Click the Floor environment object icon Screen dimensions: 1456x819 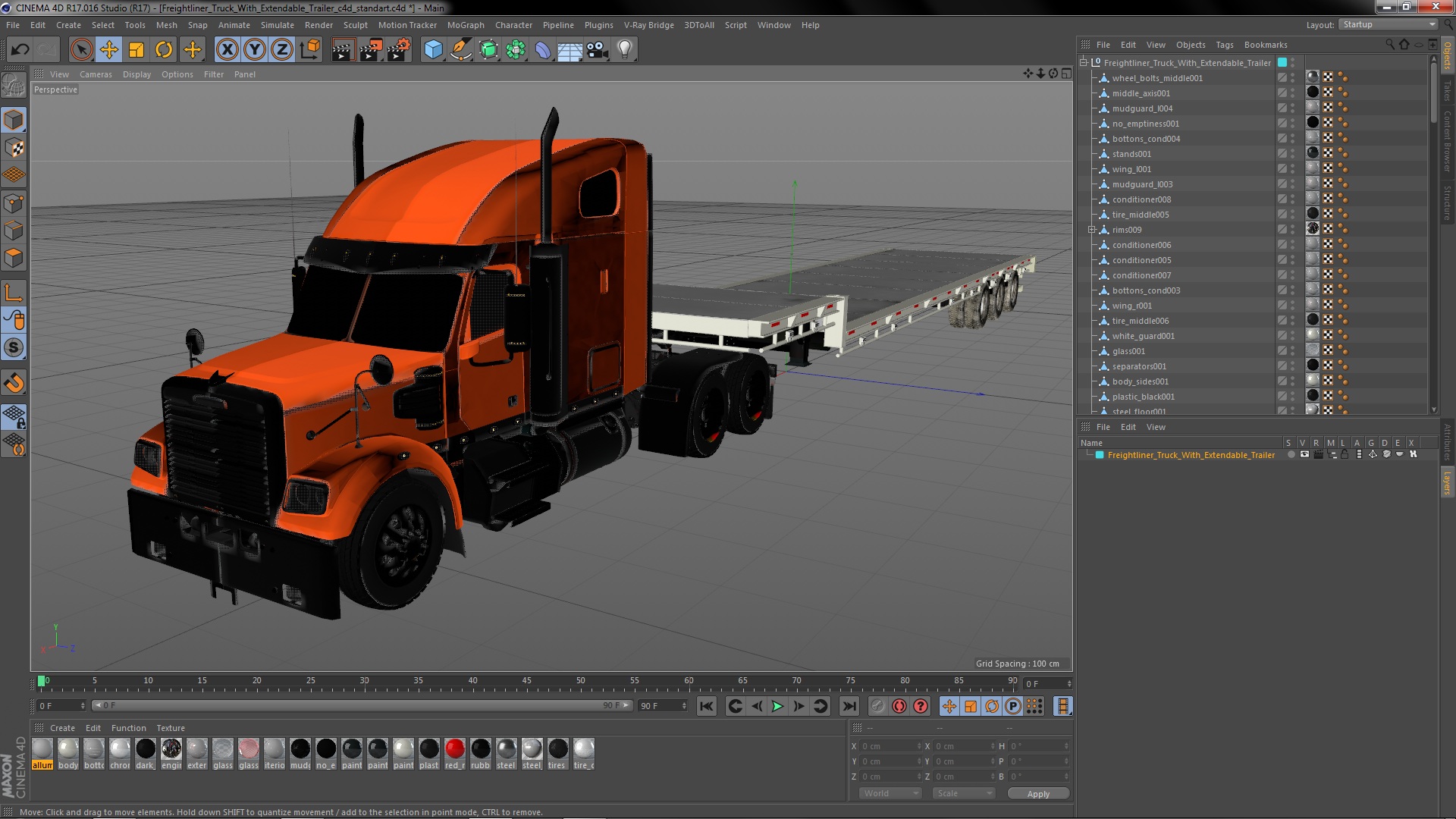[570, 50]
